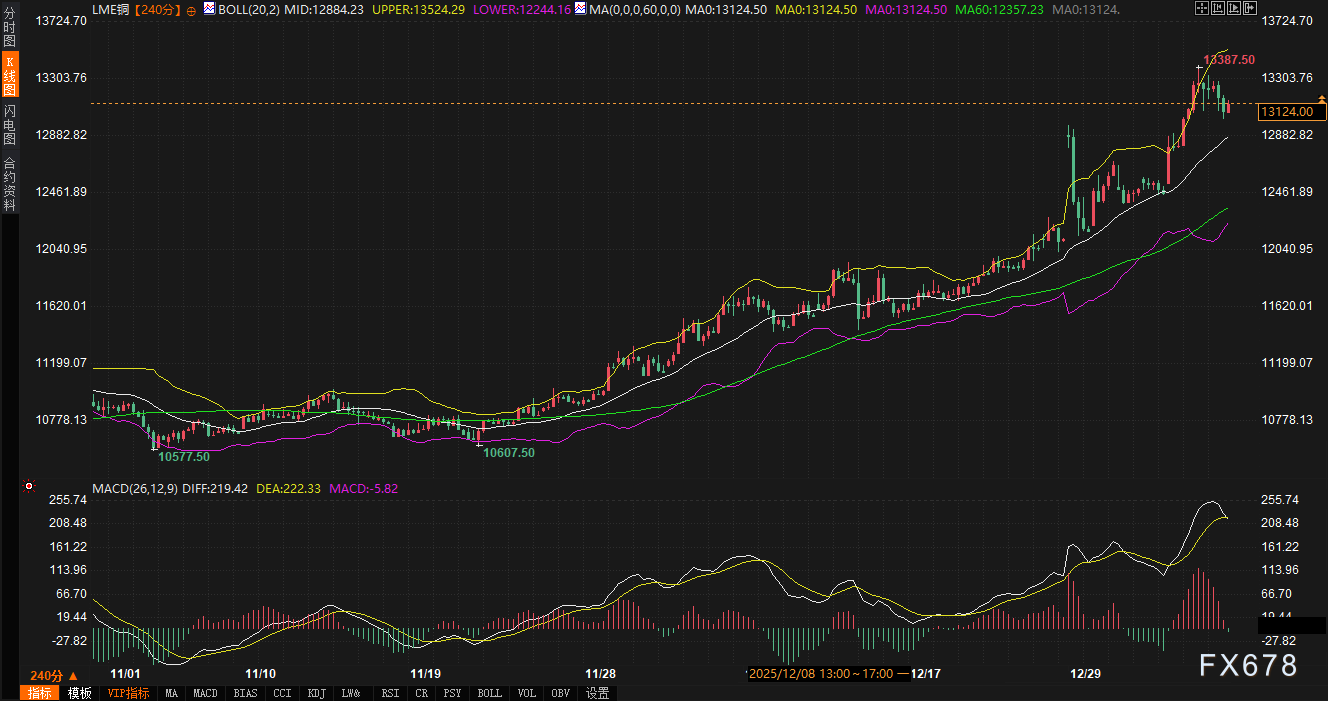
Task: Click the red sun icon beside MACD panel
Action: [x=28, y=487]
